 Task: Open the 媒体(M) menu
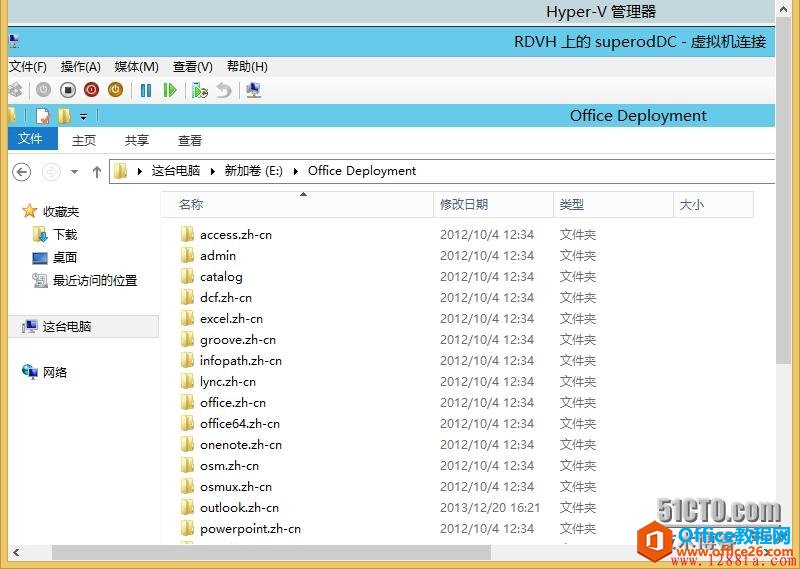137,67
